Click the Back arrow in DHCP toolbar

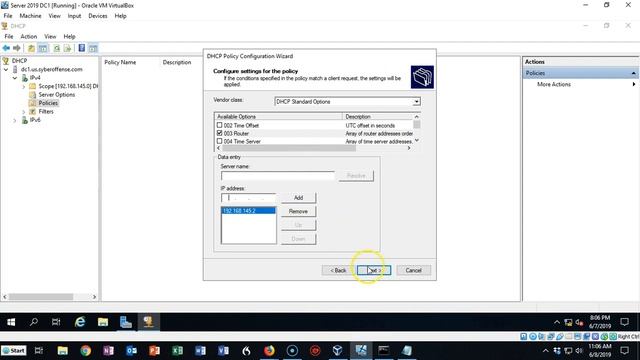pyautogui.click(x=6, y=48)
